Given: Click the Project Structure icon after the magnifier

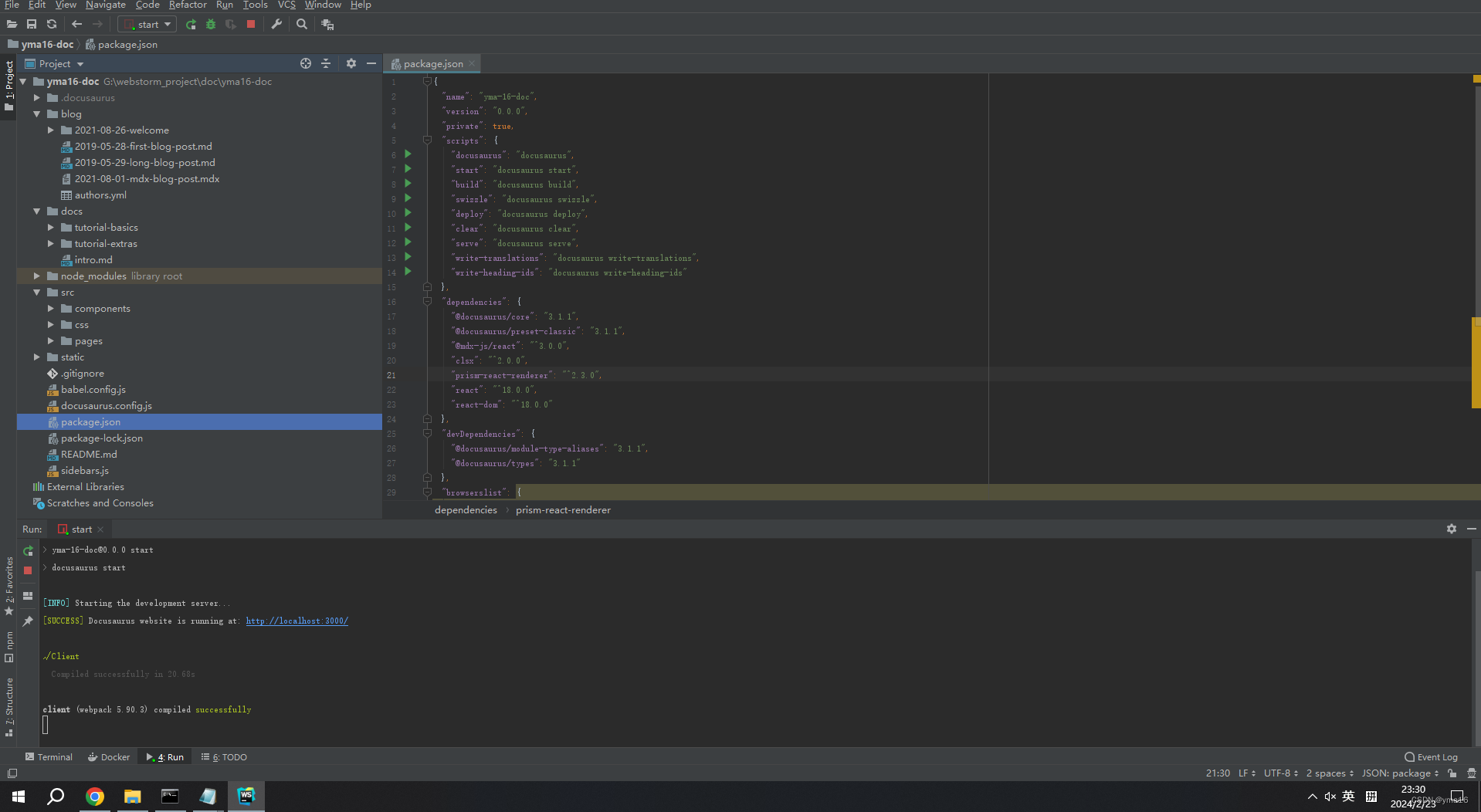Looking at the screenshot, I should pyautogui.click(x=327, y=25).
